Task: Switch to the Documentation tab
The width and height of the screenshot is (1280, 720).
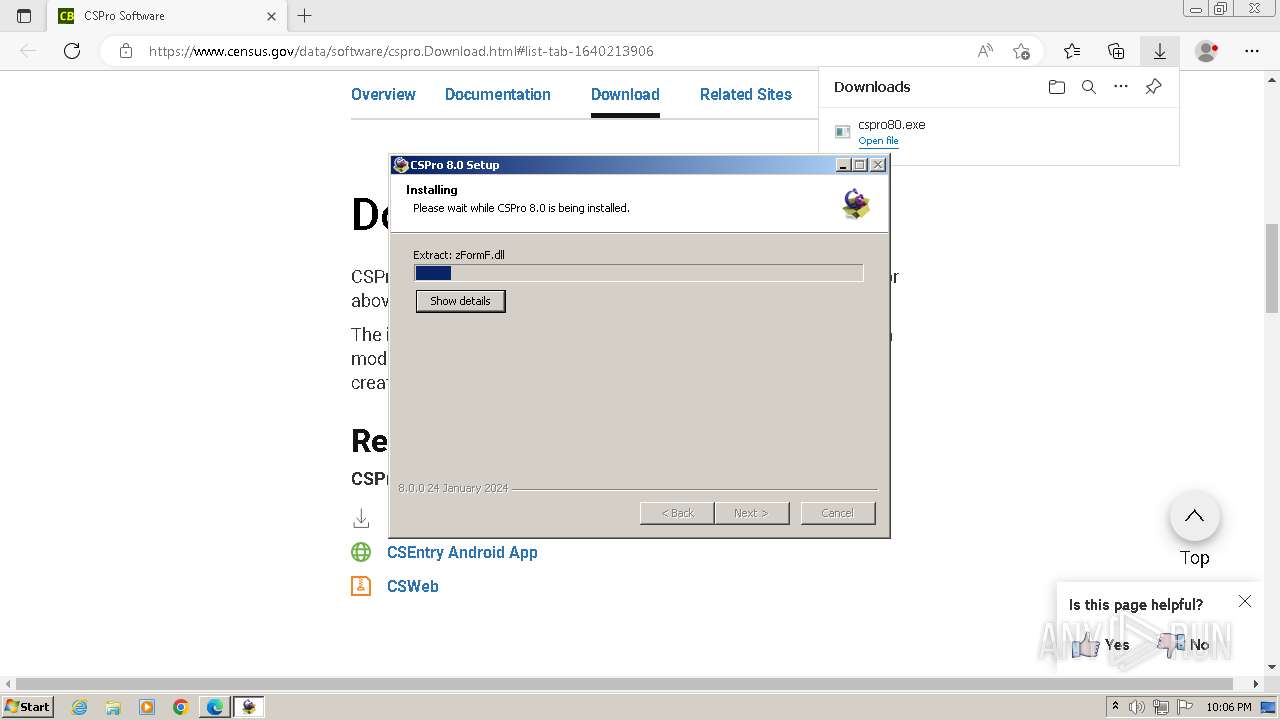Action: click(x=498, y=94)
